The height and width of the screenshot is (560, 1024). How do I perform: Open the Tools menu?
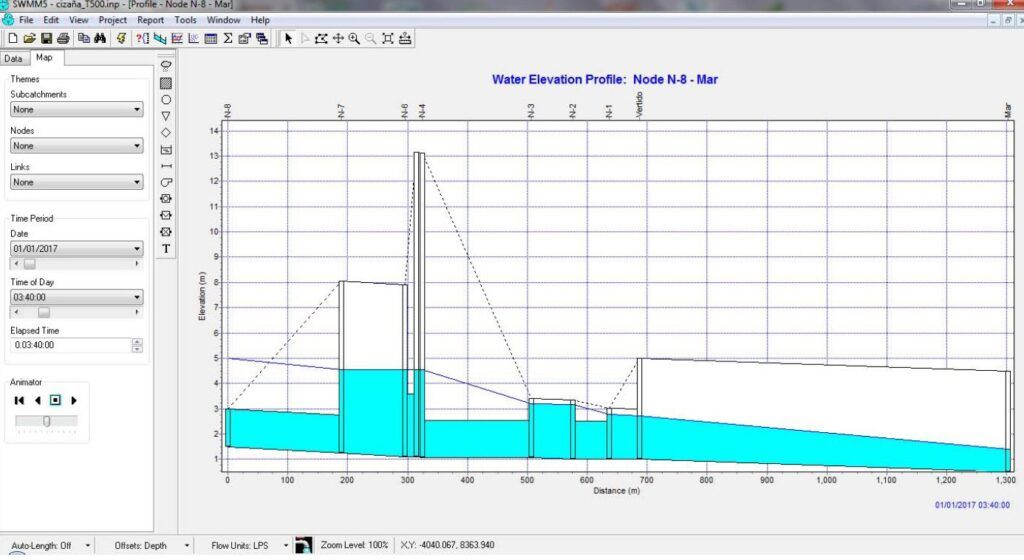pyautogui.click(x=185, y=20)
